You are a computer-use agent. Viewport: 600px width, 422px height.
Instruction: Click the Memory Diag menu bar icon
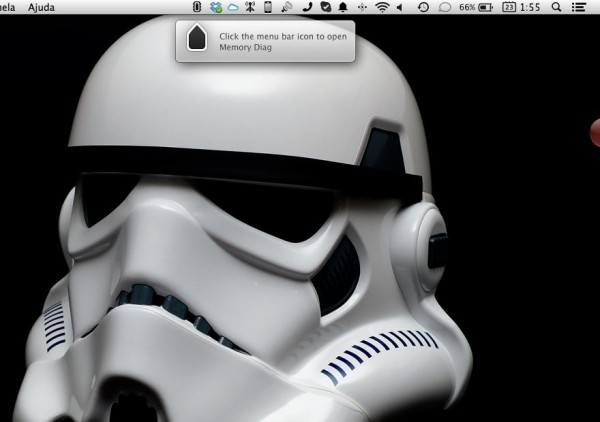(x=197, y=7)
